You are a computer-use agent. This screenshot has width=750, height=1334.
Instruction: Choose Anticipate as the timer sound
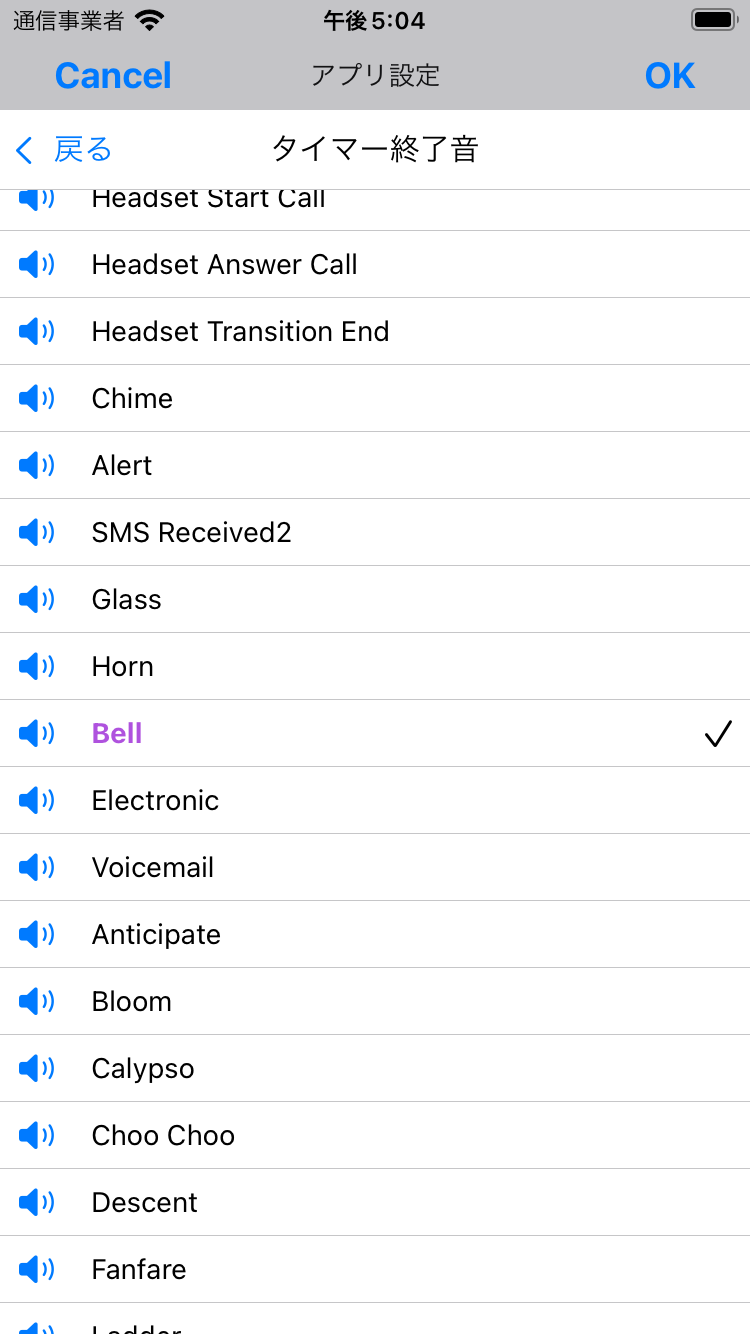tap(375, 934)
